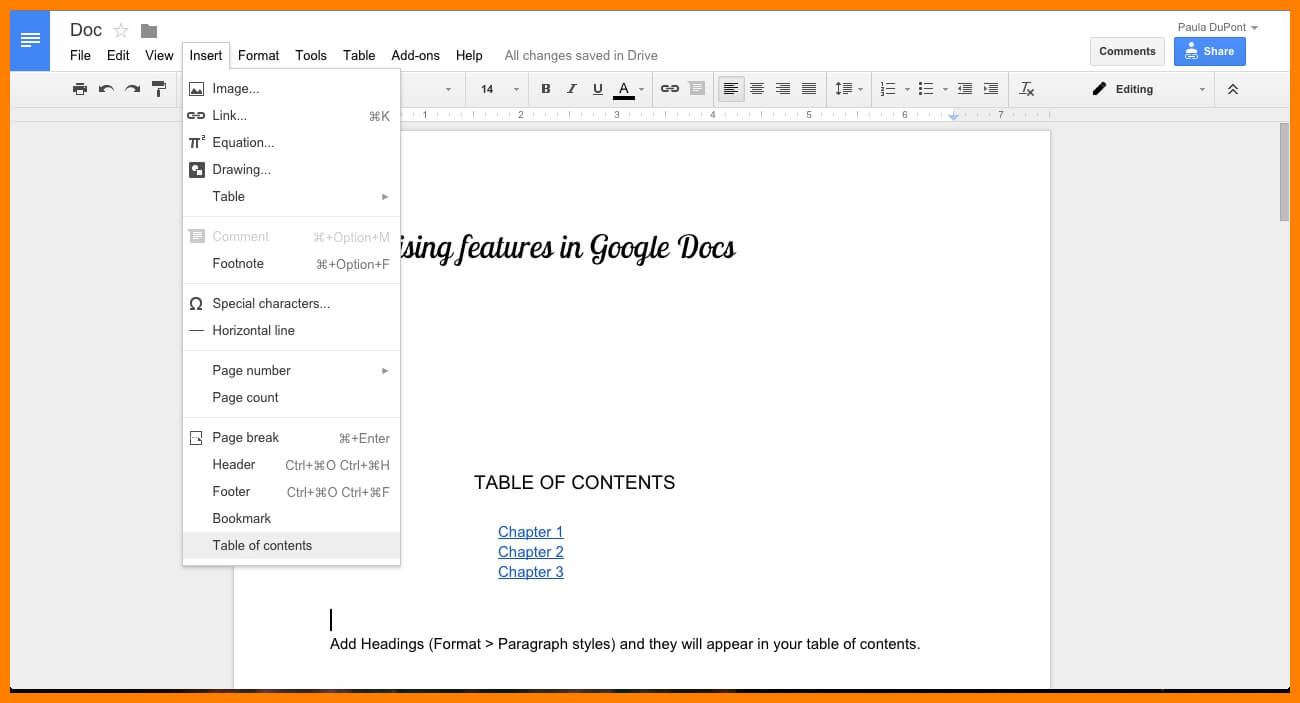This screenshot has height=703, width=1300.
Task: Center align the paragraph
Action: click(x=757, y=89)
